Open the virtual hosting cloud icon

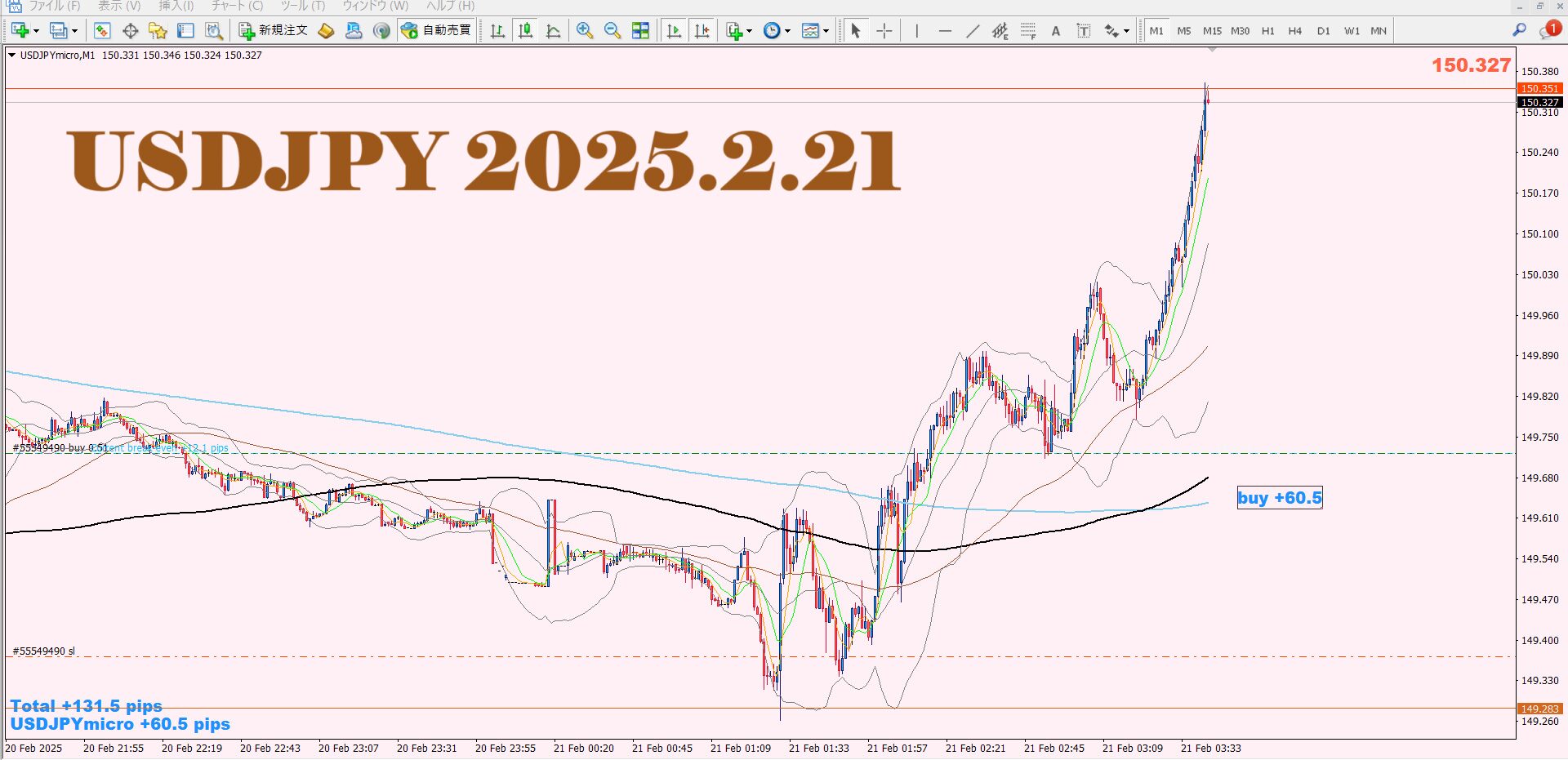[x=354, y=31]
